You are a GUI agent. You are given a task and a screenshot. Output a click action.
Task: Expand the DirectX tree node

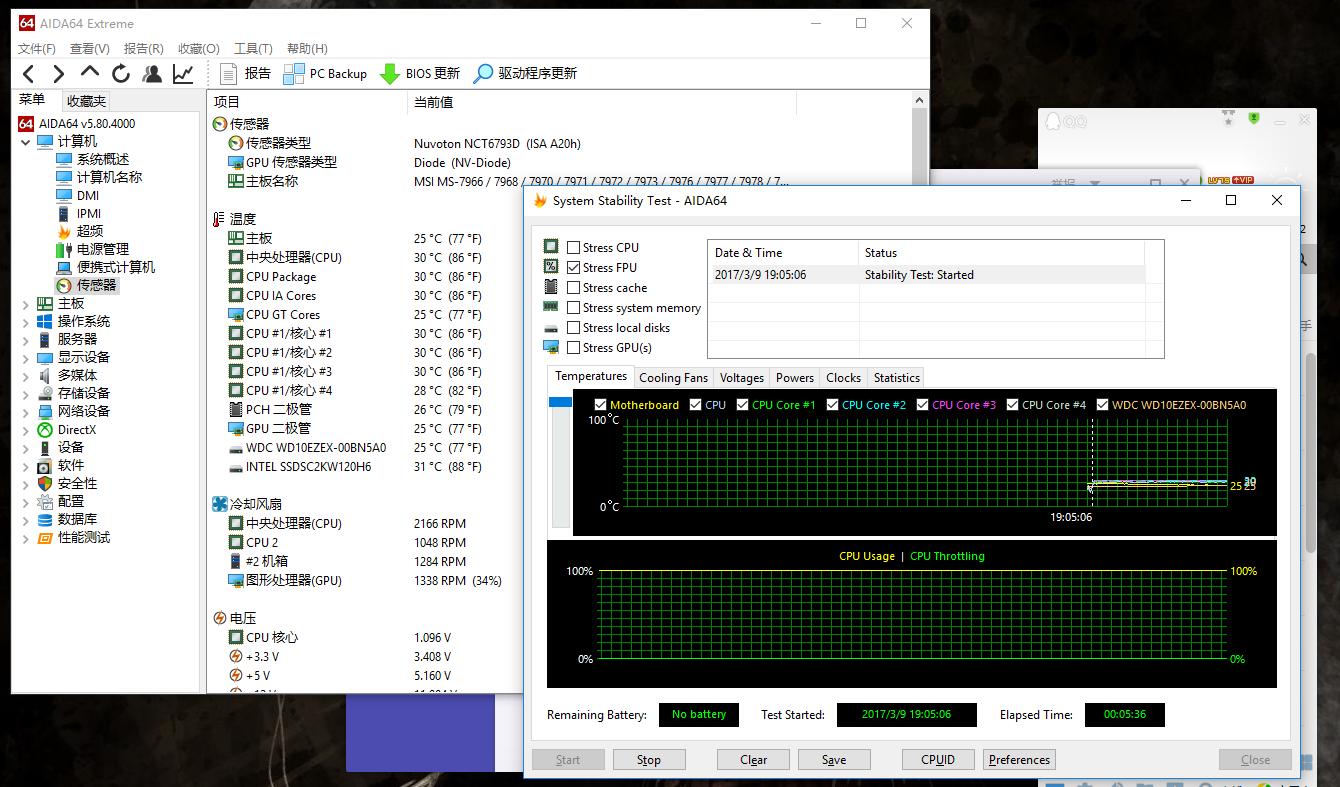[26, 430]
